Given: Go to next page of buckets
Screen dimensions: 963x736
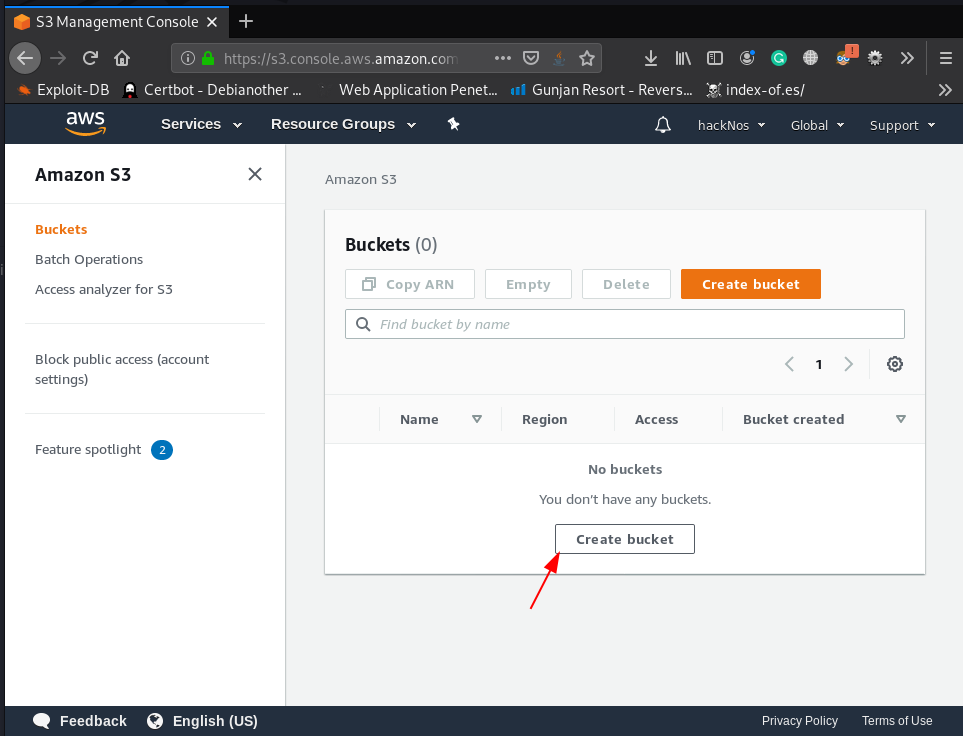Looking at the screenshot, I should pos(849,364).
